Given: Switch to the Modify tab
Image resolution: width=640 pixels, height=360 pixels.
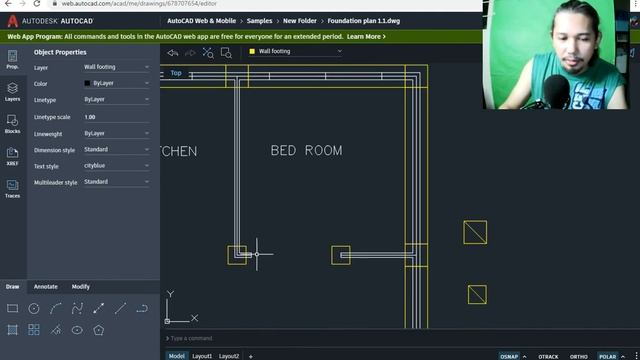Looking at the screenshot, I should point(81,287).
